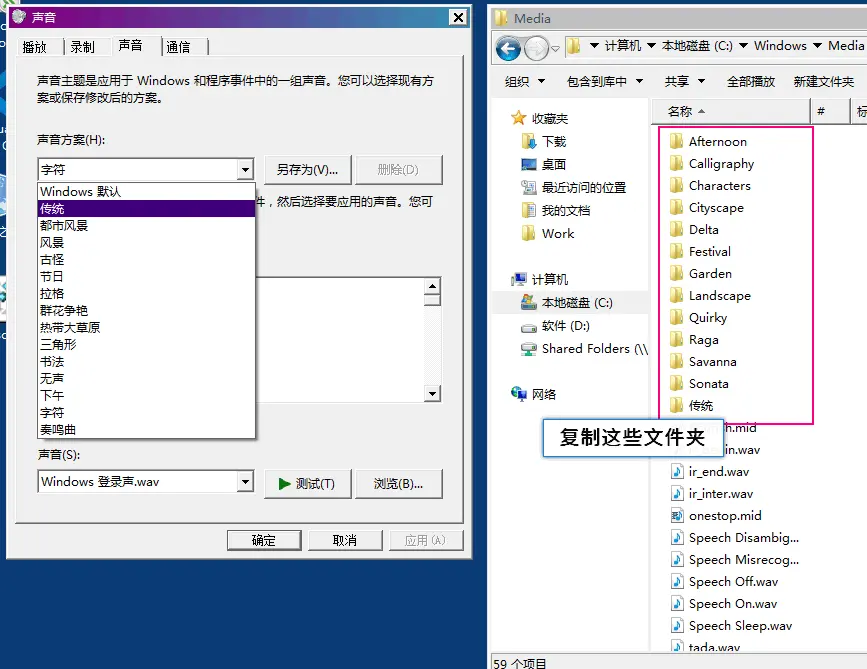This screenshot has width=867, height=669.
Task: Select the Garden folder icon
Action: 676,274
